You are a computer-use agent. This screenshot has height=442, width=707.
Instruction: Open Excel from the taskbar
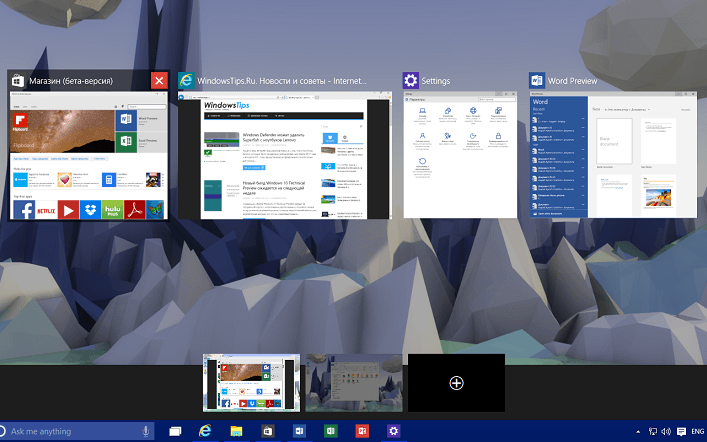(x=330, y=431)
